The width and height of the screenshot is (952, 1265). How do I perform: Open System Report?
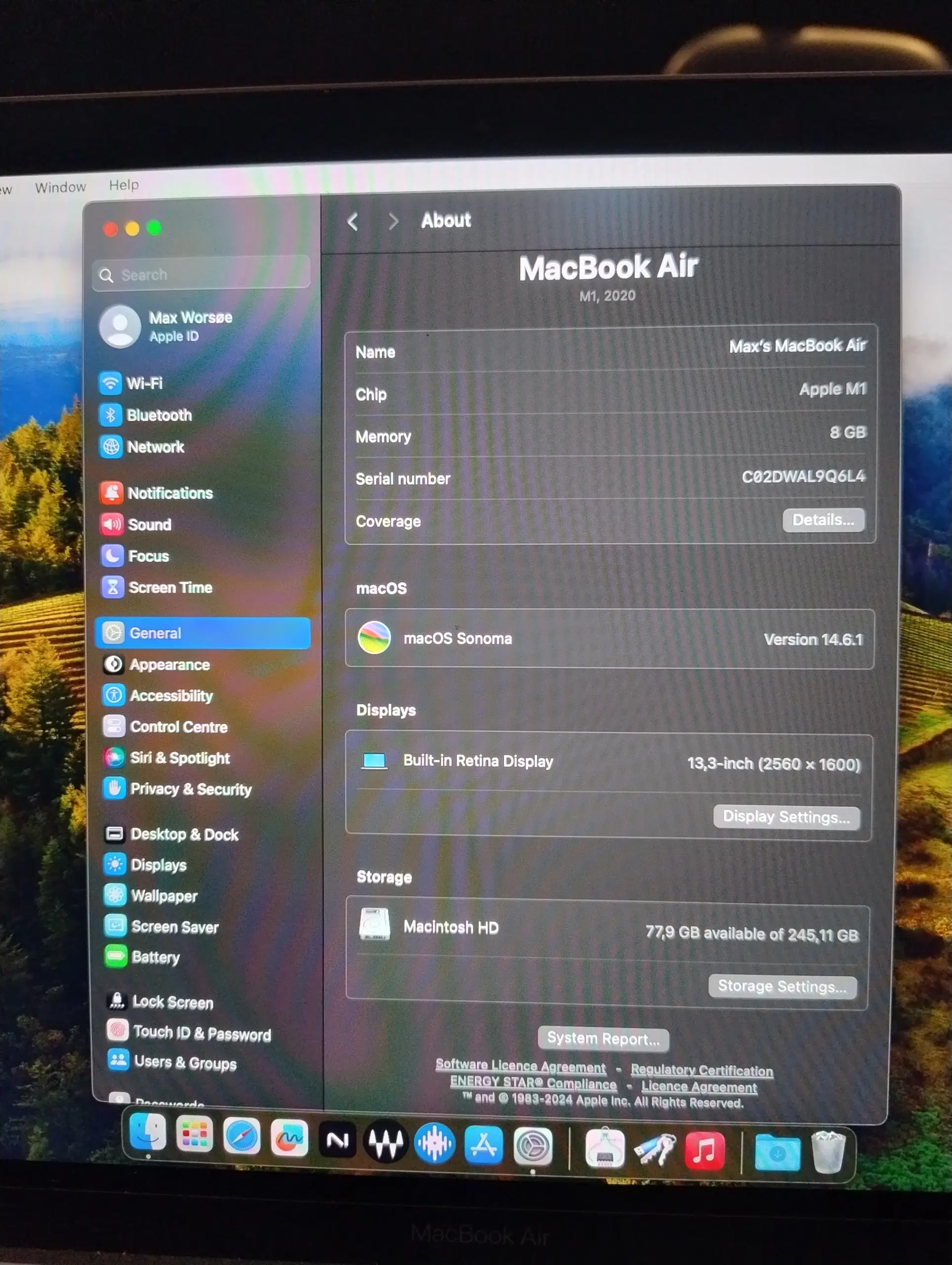pos(603,1039)
